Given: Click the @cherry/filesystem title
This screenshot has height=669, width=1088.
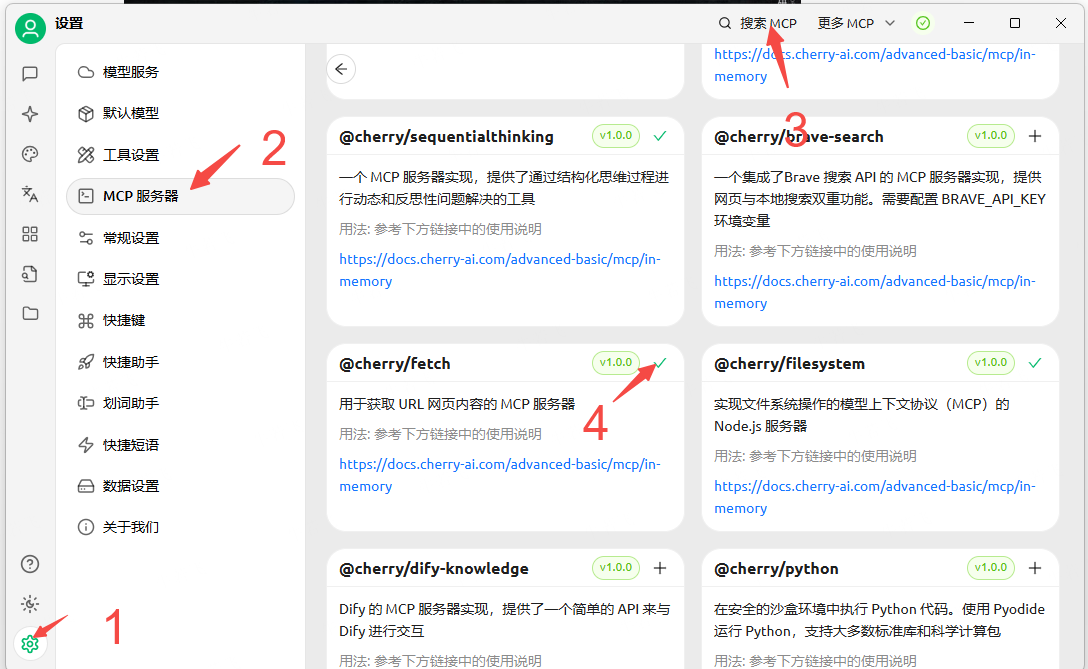Looking at the screenshot, I should [790, 364].
